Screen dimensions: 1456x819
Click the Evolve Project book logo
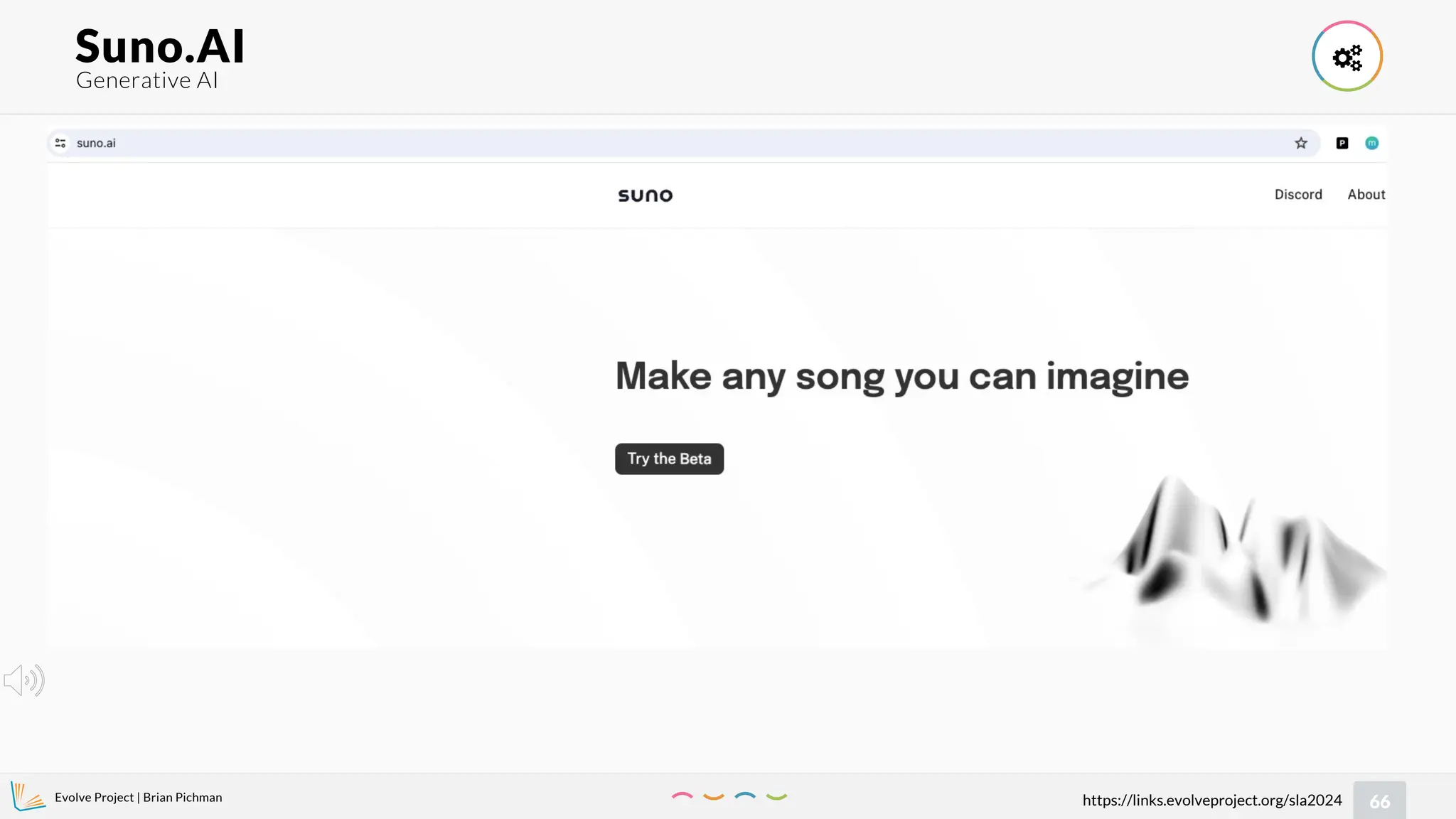(x=28, y=796)
